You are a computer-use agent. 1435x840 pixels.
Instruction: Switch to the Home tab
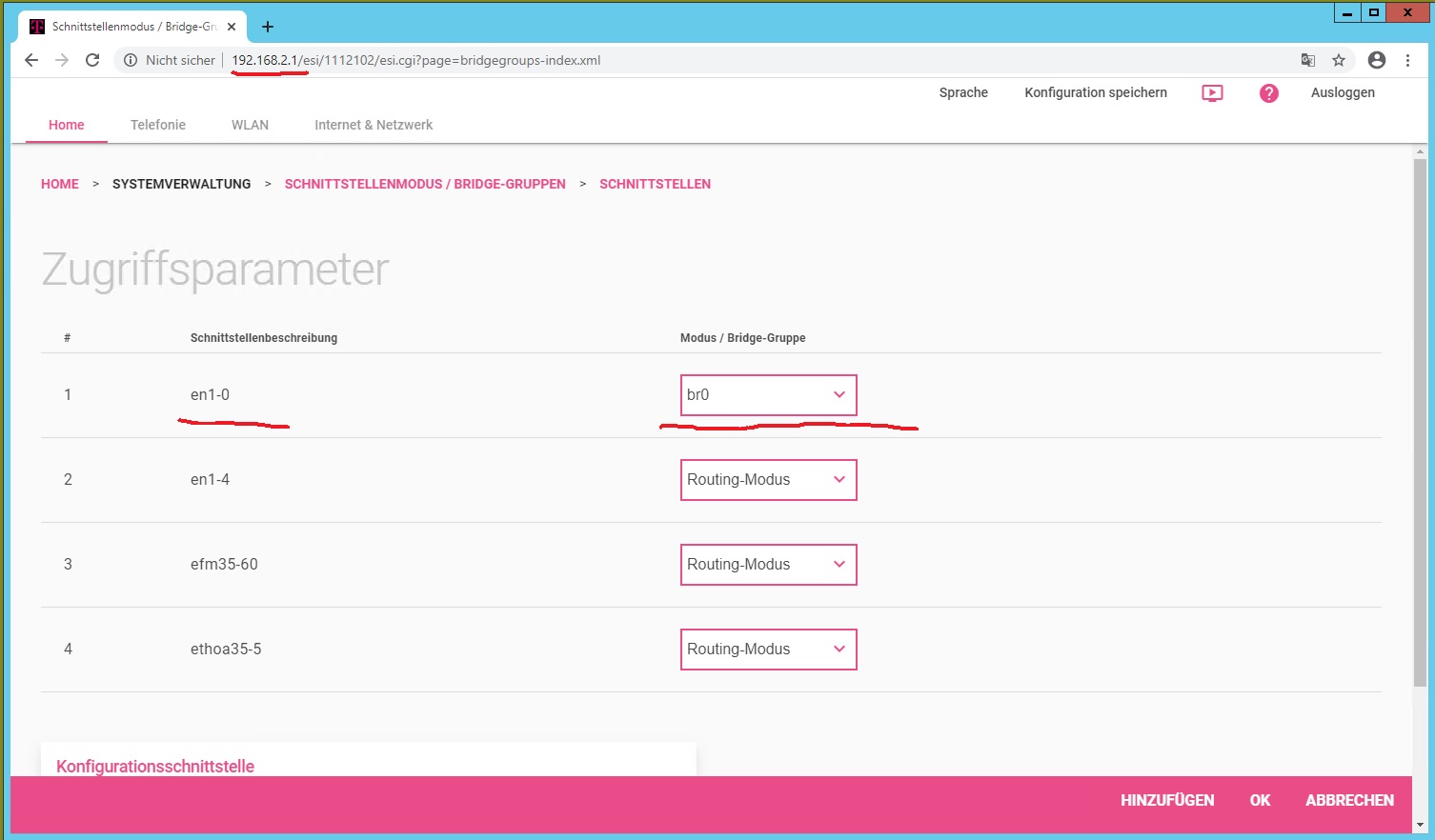click(x=67, y=125)
